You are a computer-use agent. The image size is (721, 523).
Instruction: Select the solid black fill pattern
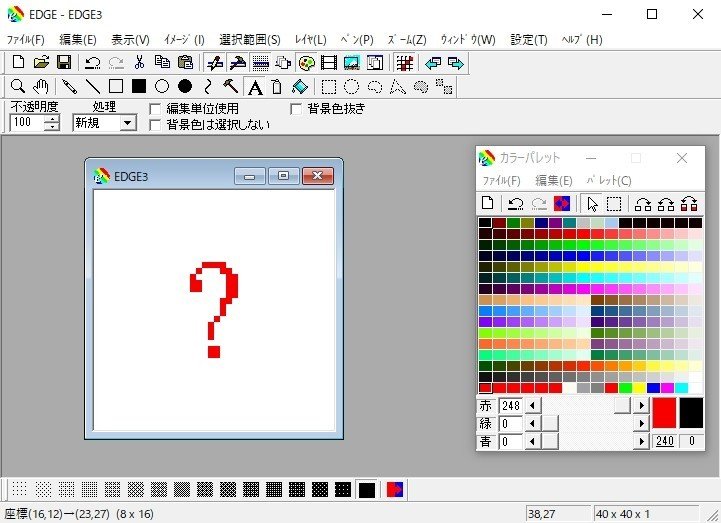coord(366,490)
